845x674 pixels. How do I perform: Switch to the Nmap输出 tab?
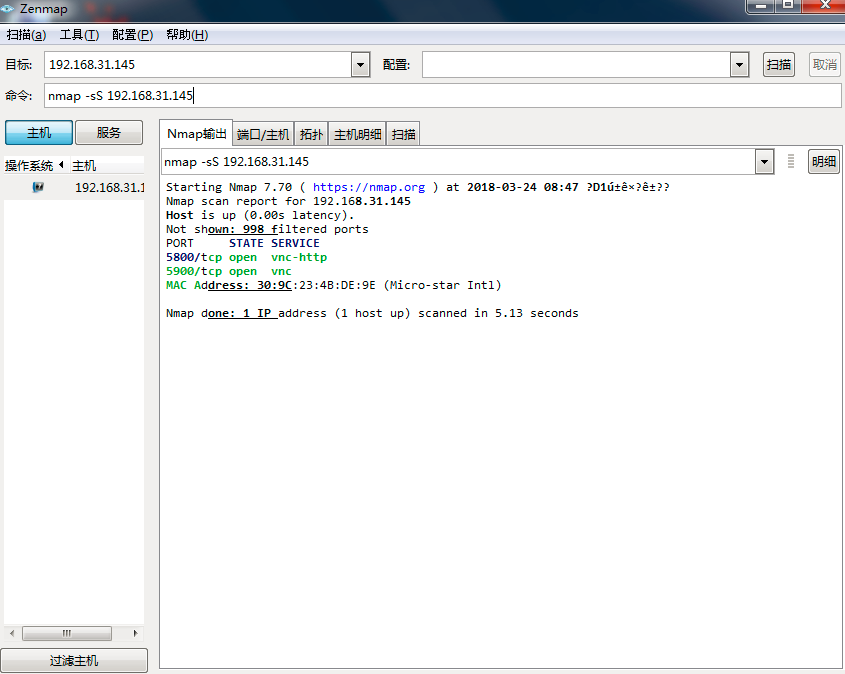196,134
